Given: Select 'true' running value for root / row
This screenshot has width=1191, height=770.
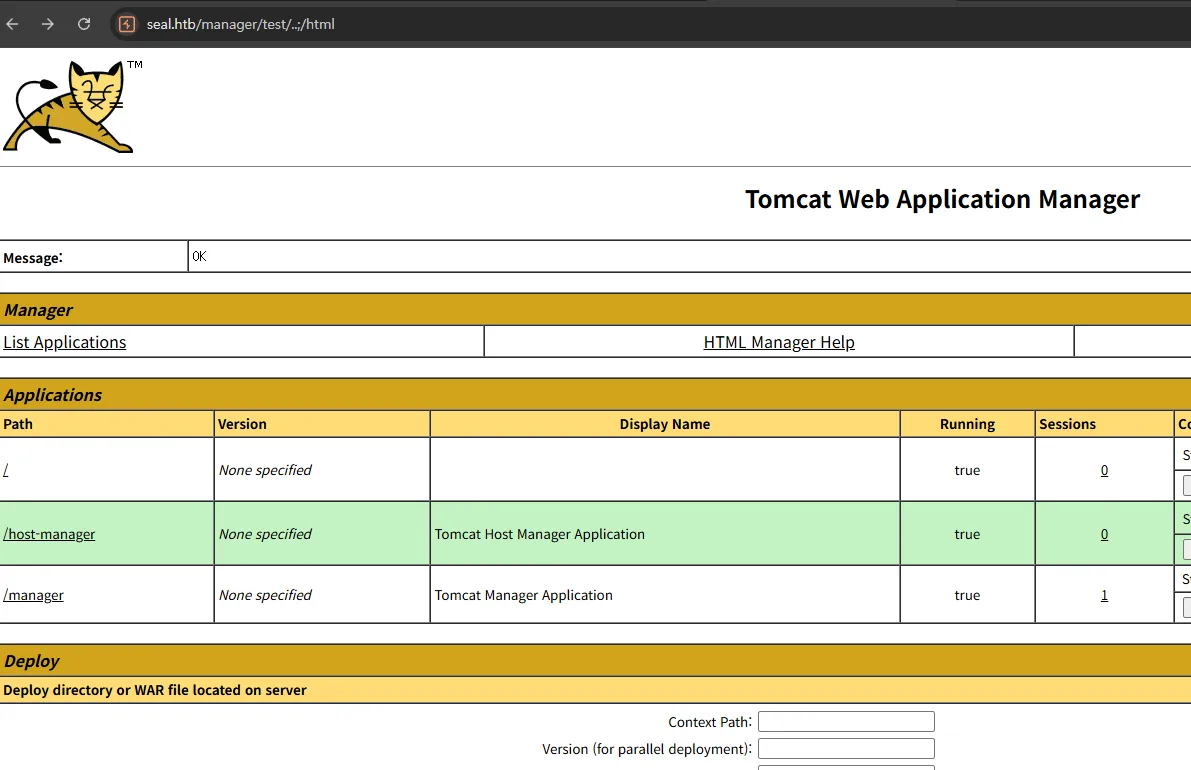Looking at the screenshot, I should pyautogui.click(x=967, y=470).
